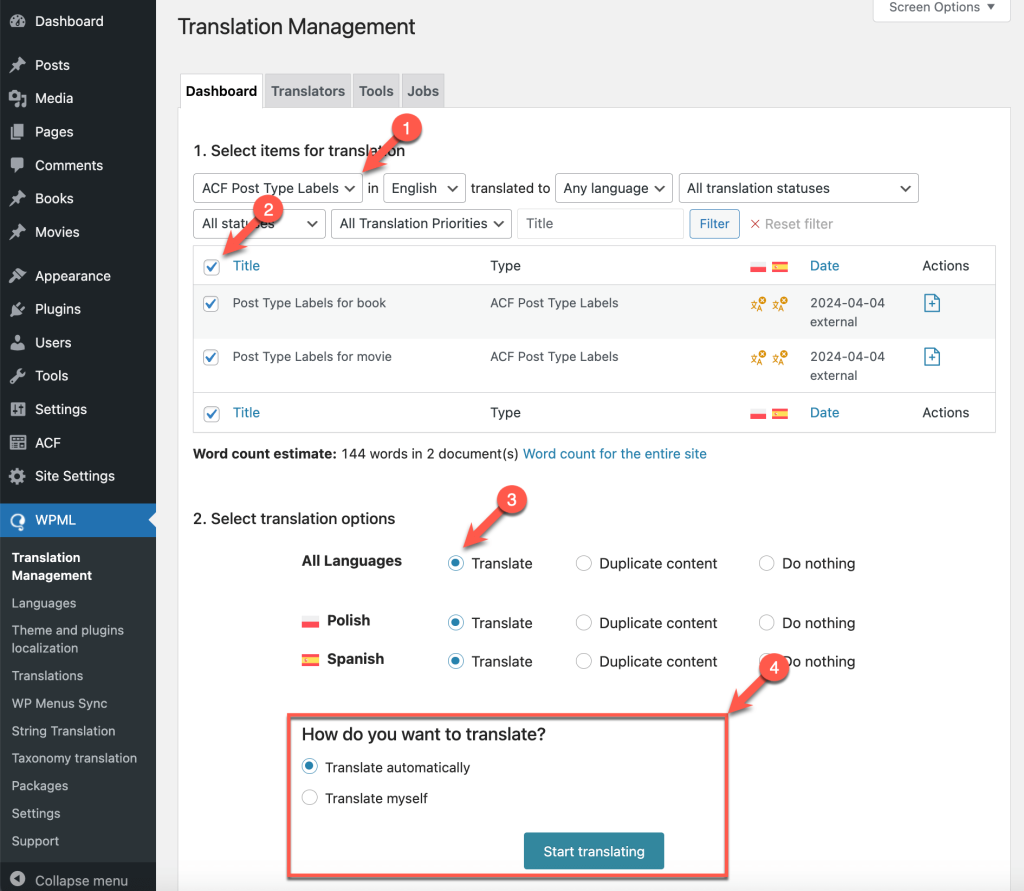Switch to the Jobs tab
The image size is (1024, 891).
[423, 91]
